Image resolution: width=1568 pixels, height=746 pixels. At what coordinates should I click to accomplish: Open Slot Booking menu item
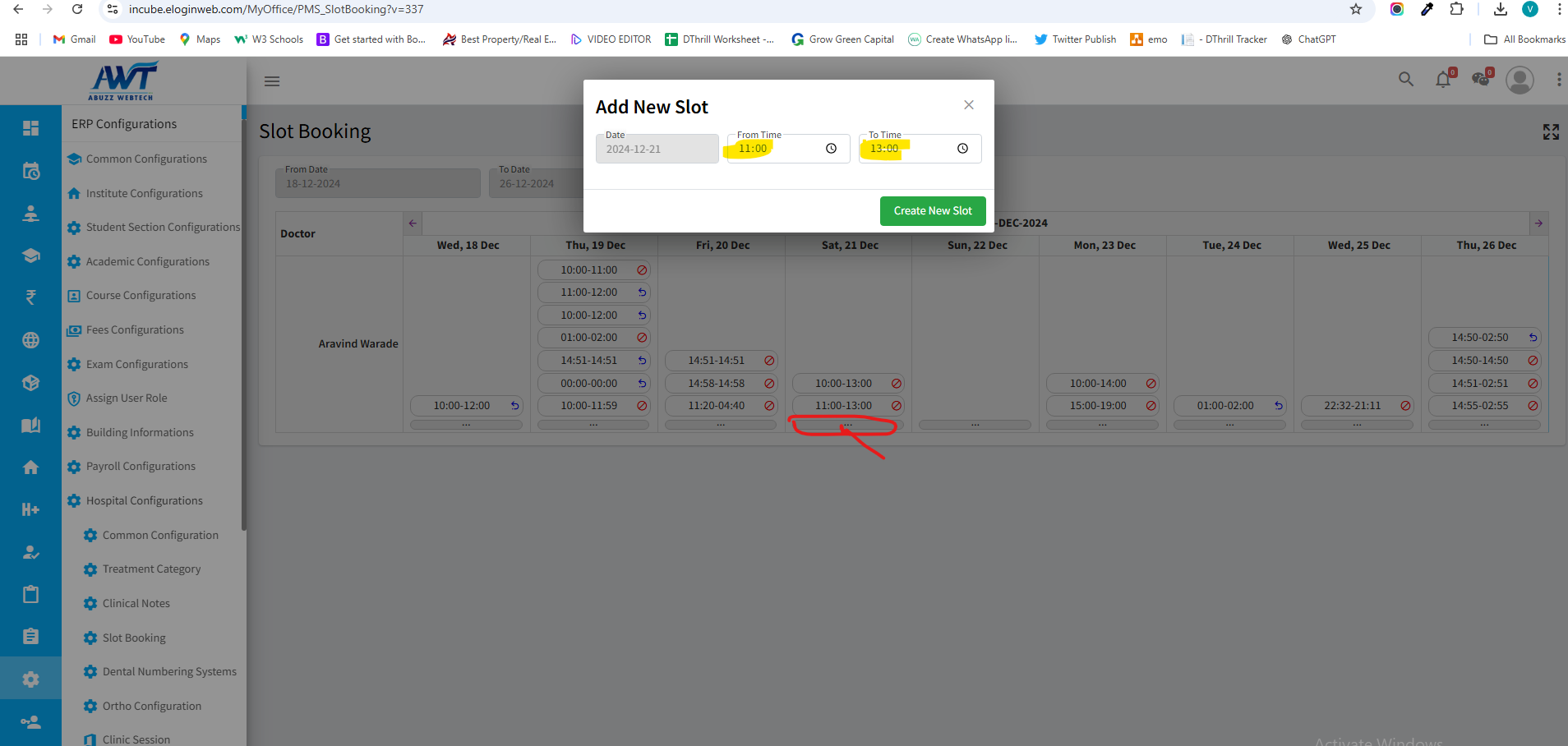coord(134,638)
